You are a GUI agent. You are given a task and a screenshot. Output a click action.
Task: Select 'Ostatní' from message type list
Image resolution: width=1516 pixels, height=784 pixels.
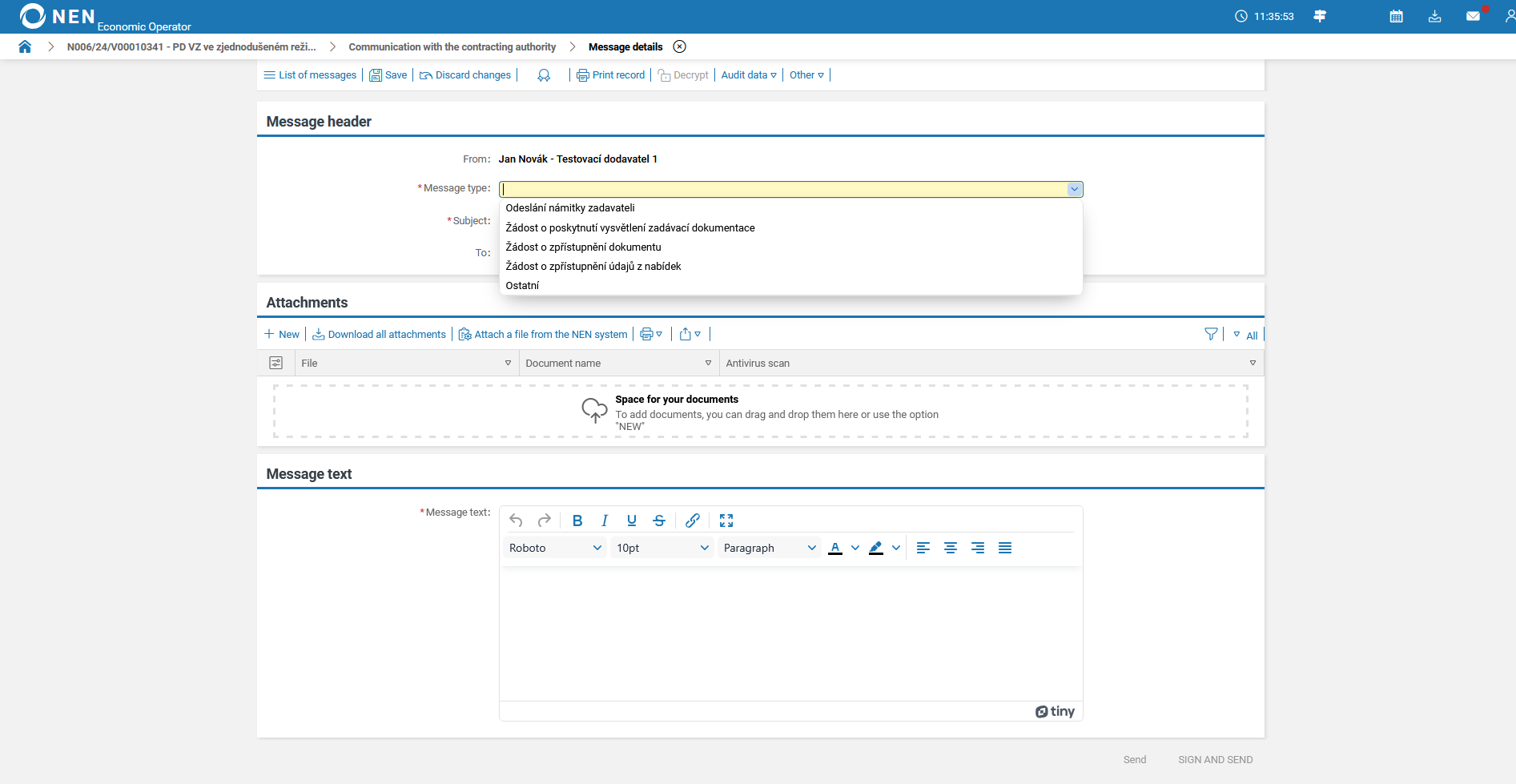(x=522, y=285)
